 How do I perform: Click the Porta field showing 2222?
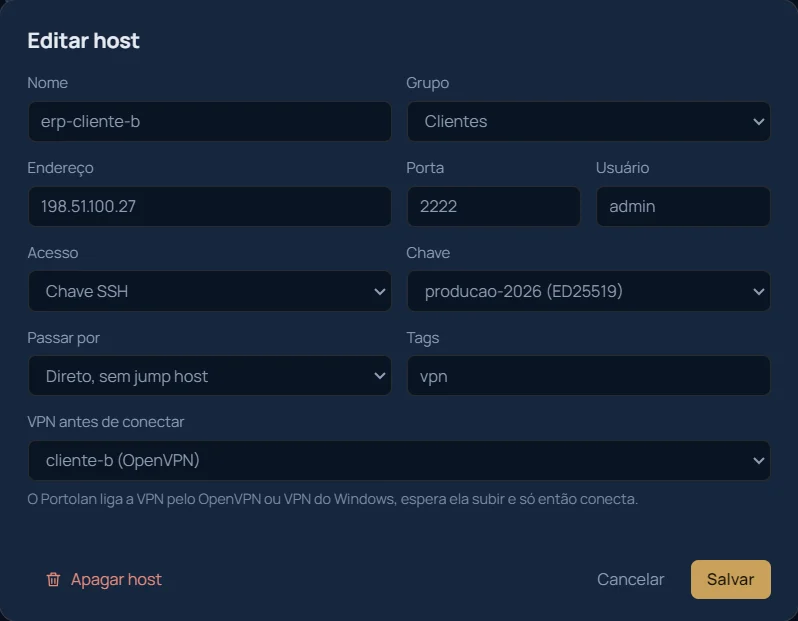tap(494, 206)
